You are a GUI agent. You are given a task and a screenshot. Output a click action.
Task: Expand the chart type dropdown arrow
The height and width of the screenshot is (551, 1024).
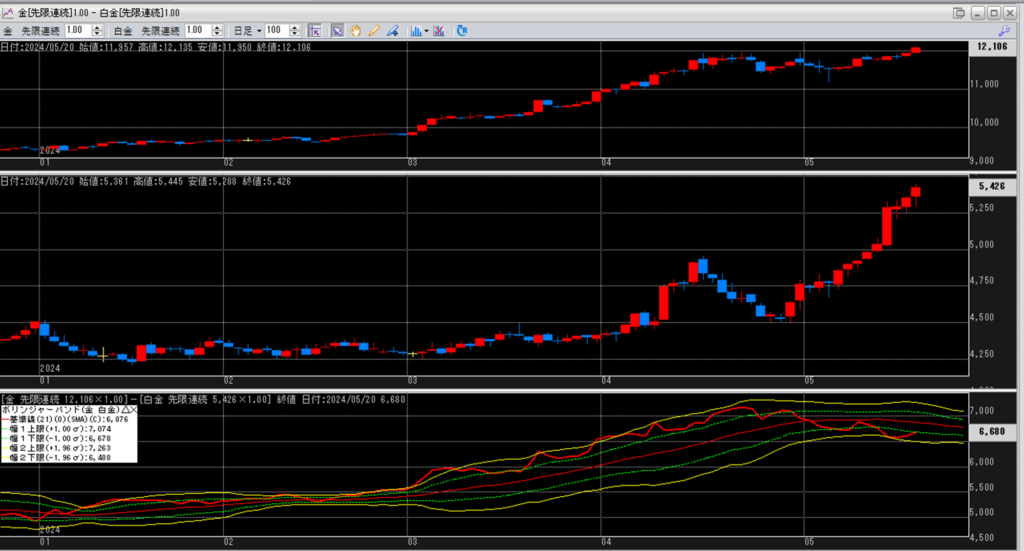[x=427, y=31]
